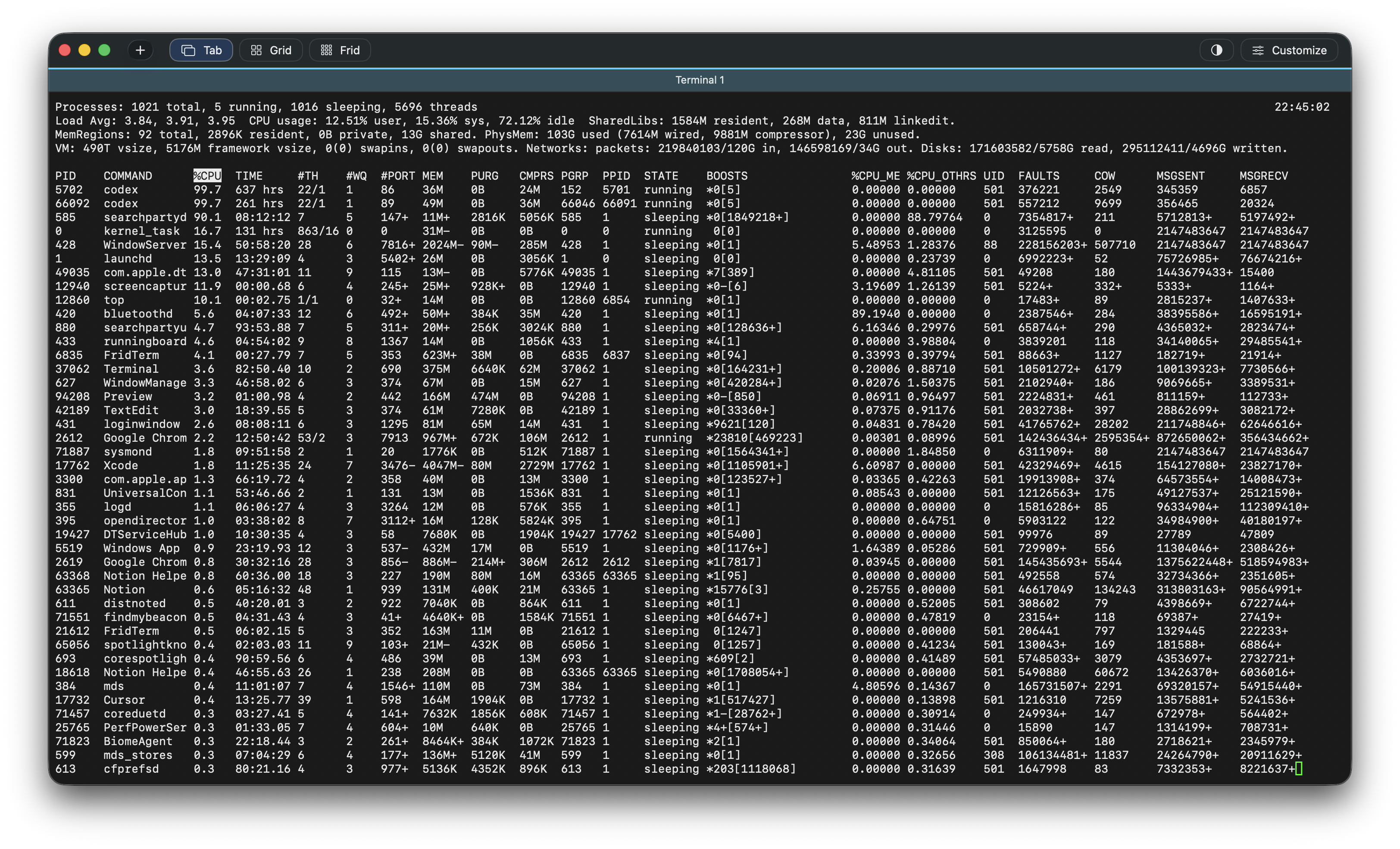Switch to Grid layout mode
The height and width of the screenshot is (849, 1400).
coord(271,50)
